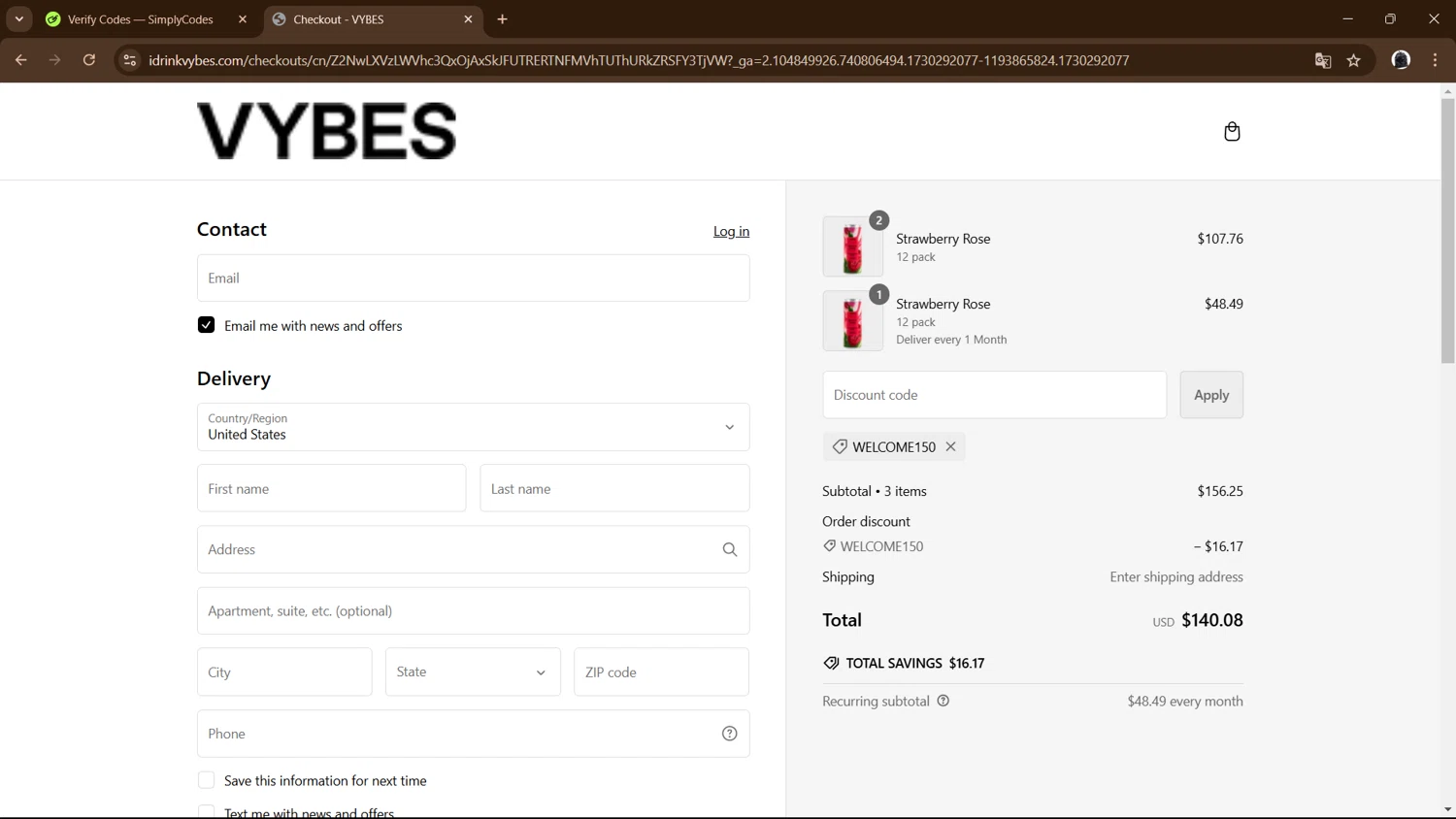The height and width of the screenshot is (819, 1456).
Task: Reload the checkout page
Action: click(89, 60)
